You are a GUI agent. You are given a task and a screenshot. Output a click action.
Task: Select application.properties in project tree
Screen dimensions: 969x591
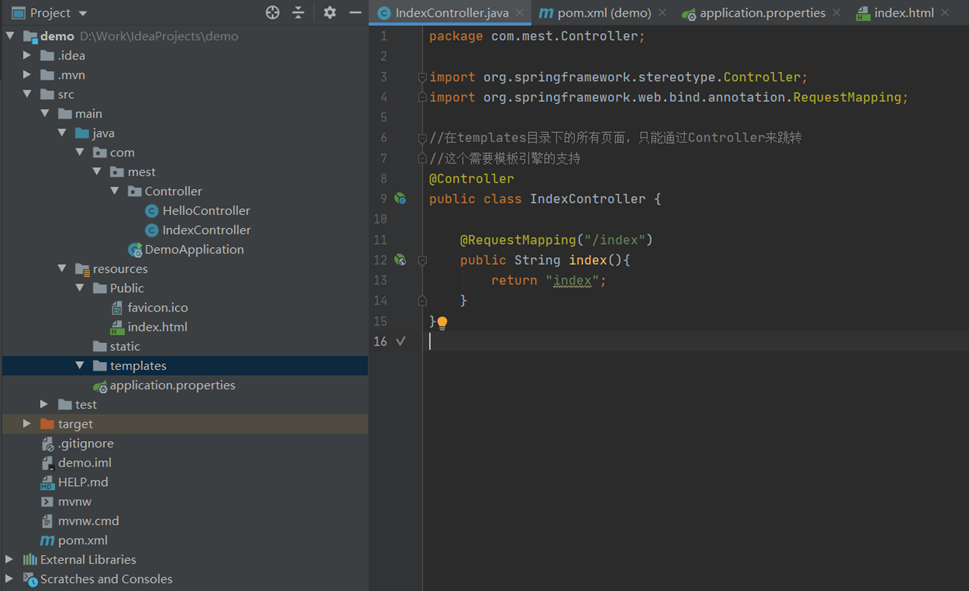[172, 385]
